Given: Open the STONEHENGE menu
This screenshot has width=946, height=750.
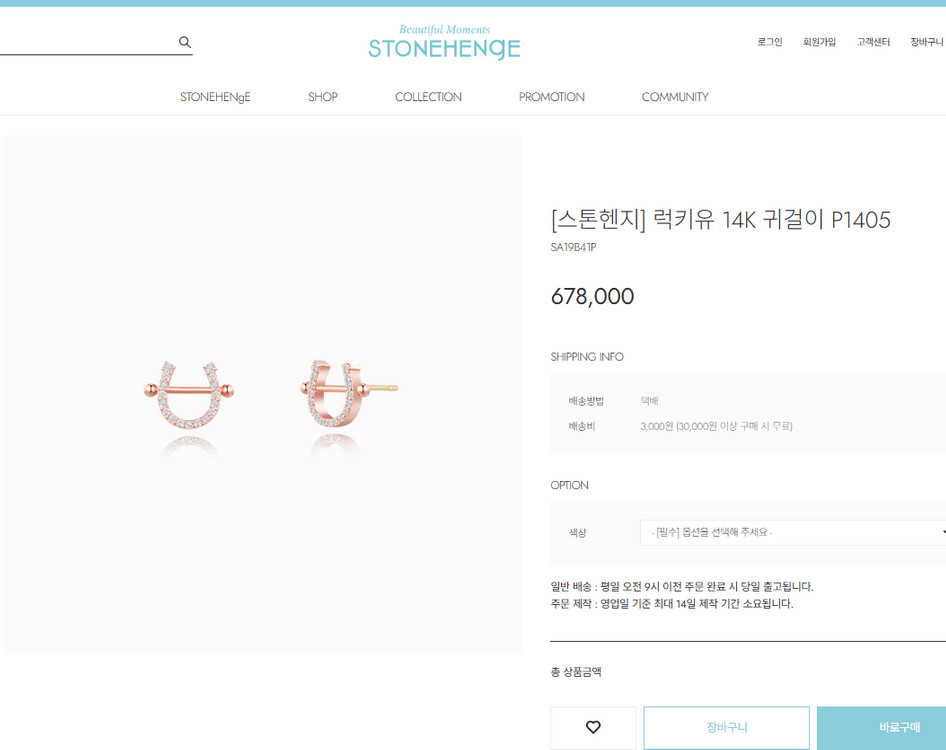Looking at the screenshot, I should [215, 97].
